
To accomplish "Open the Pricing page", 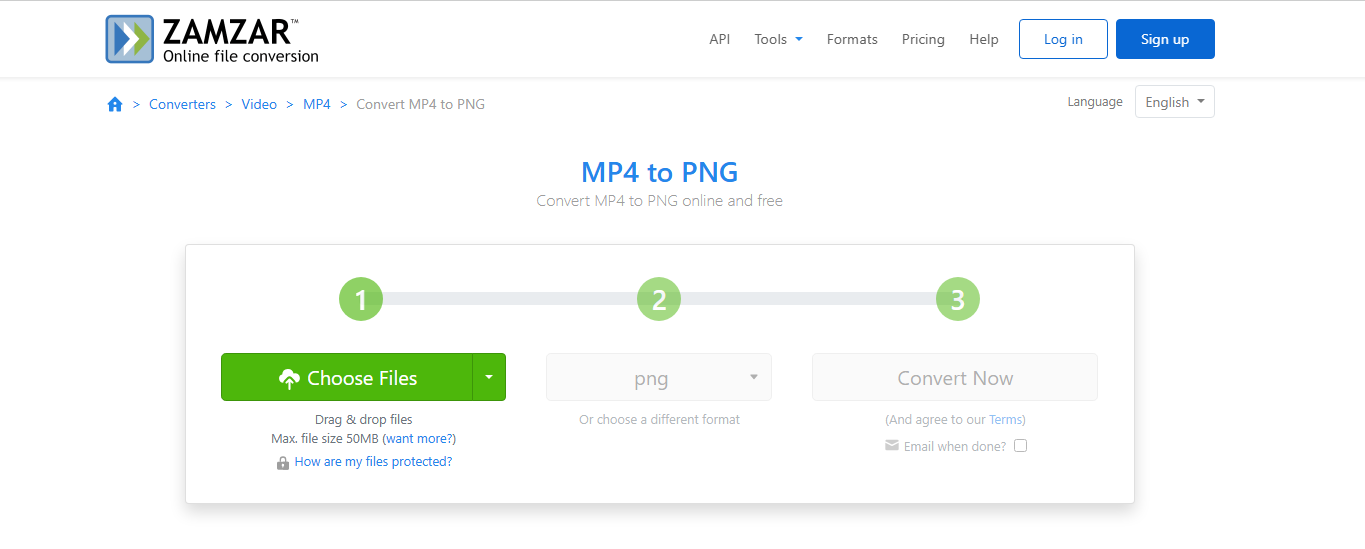I will [923, 39].
